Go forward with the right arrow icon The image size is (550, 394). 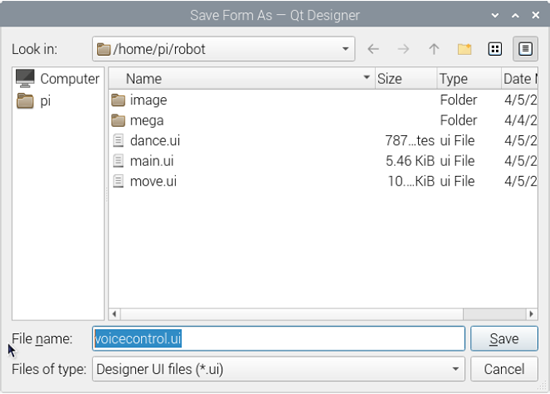(x=403, y=49)
